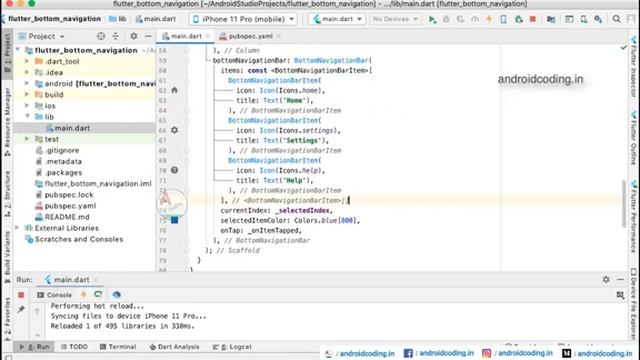Open DevTools icon in Run panel
The height and width of the screenshot is (360, 640).
click(x=116, y=295)
